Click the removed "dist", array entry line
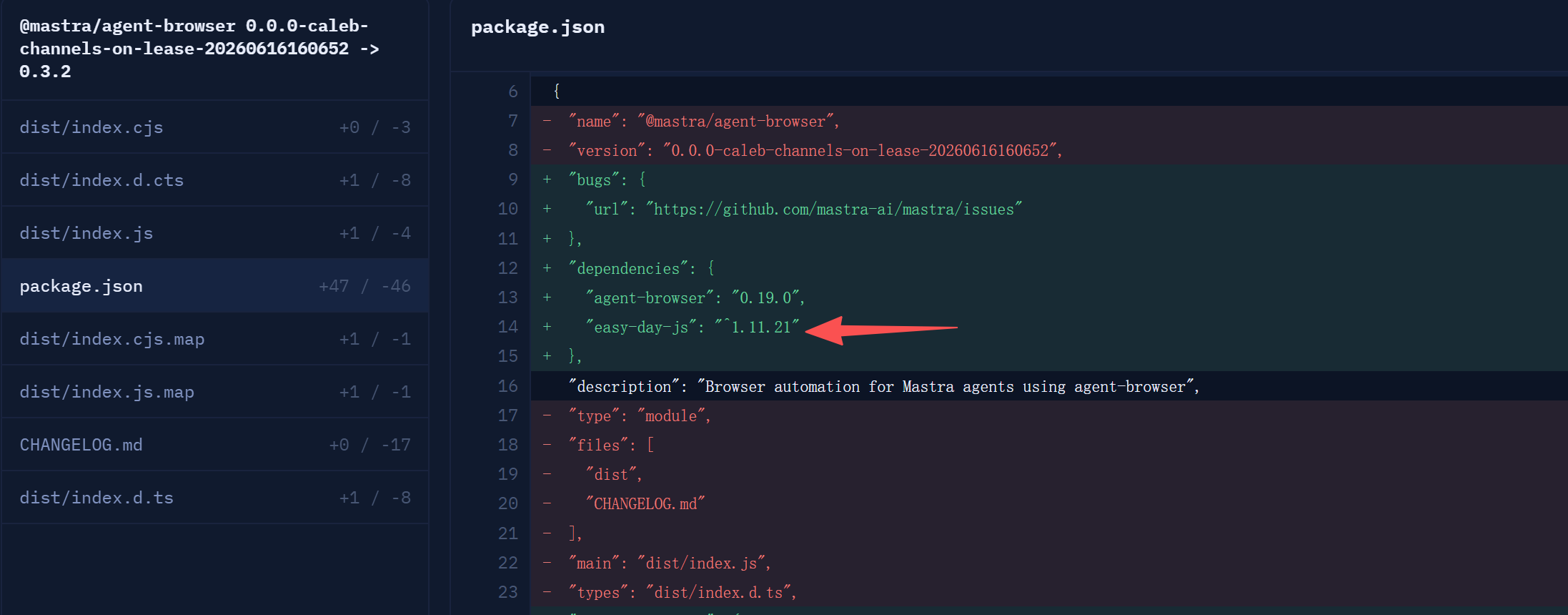The height and width of the screenshot is (615, 1568). click(x=1049, y=474)
